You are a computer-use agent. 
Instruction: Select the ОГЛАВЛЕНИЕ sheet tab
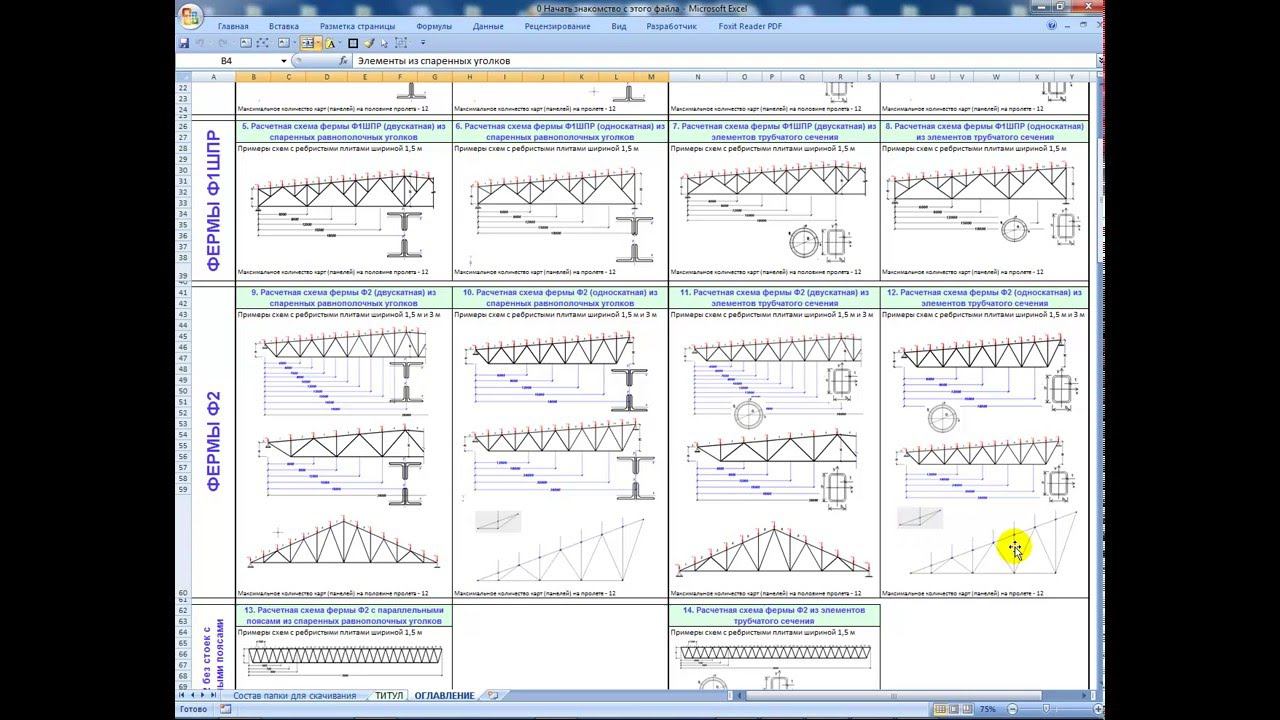coord(445,695)
